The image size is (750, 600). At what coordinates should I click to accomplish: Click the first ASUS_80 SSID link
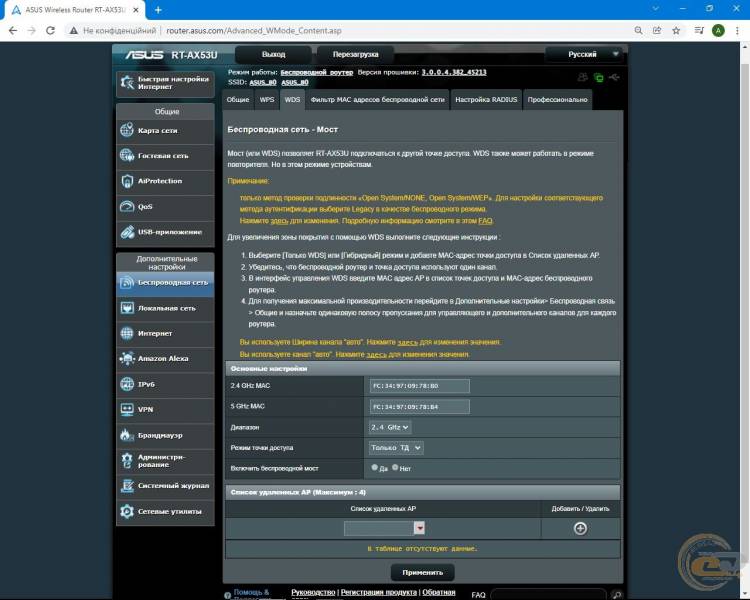click(x=263, y=82)
